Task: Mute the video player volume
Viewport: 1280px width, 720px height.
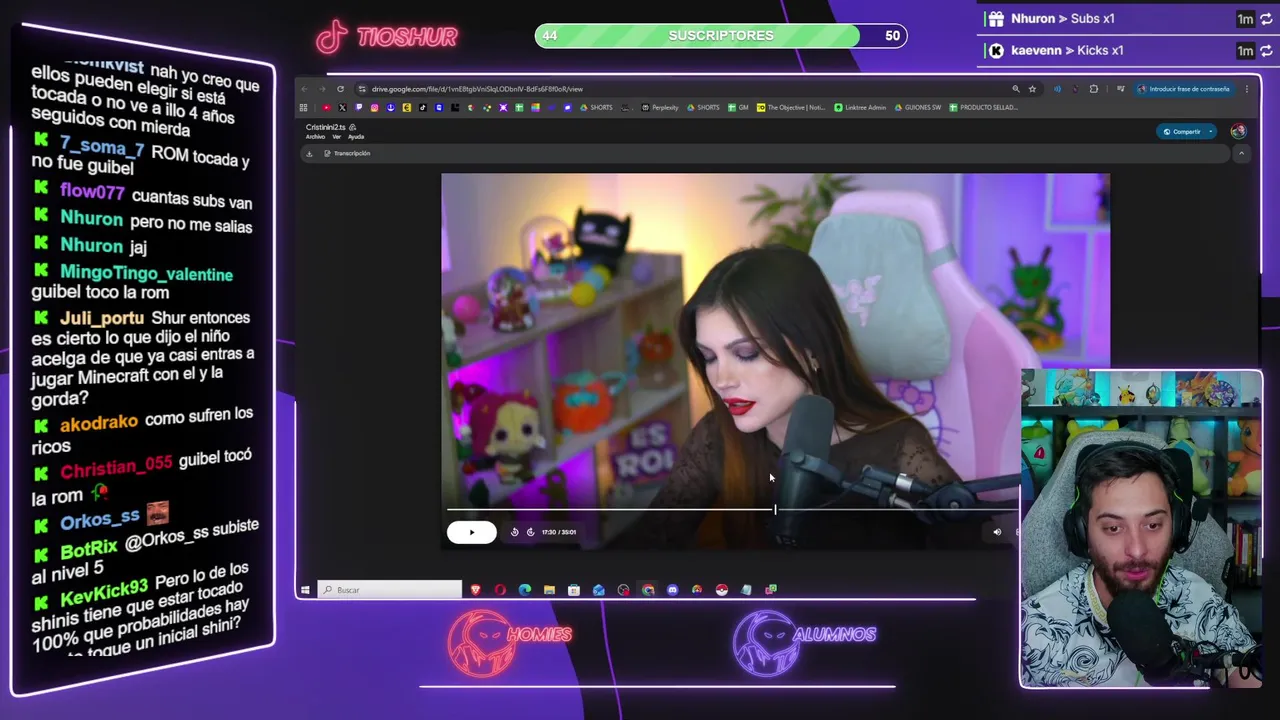Action: click(997, 532)
